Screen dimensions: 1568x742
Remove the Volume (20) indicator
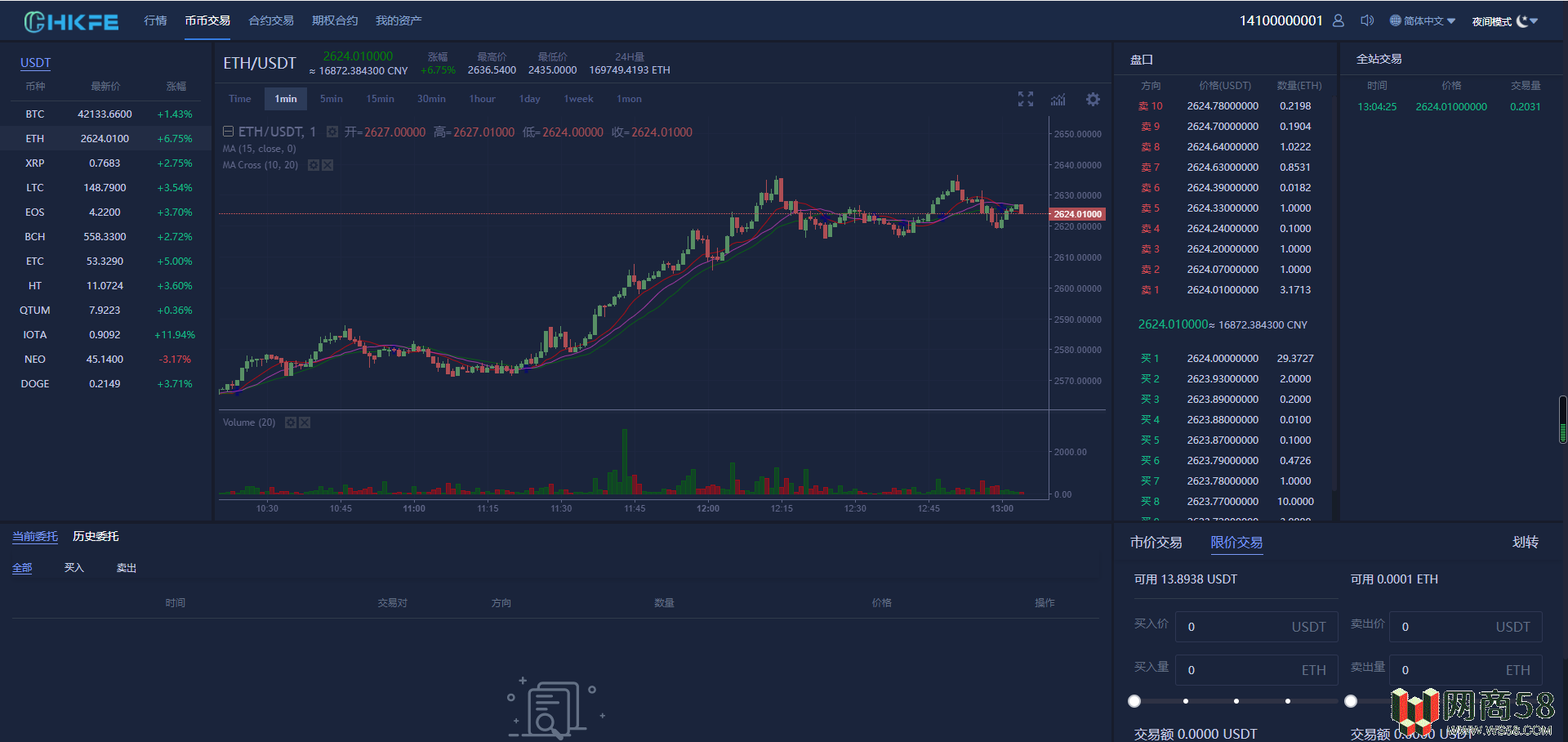click(x=305, y=422)
